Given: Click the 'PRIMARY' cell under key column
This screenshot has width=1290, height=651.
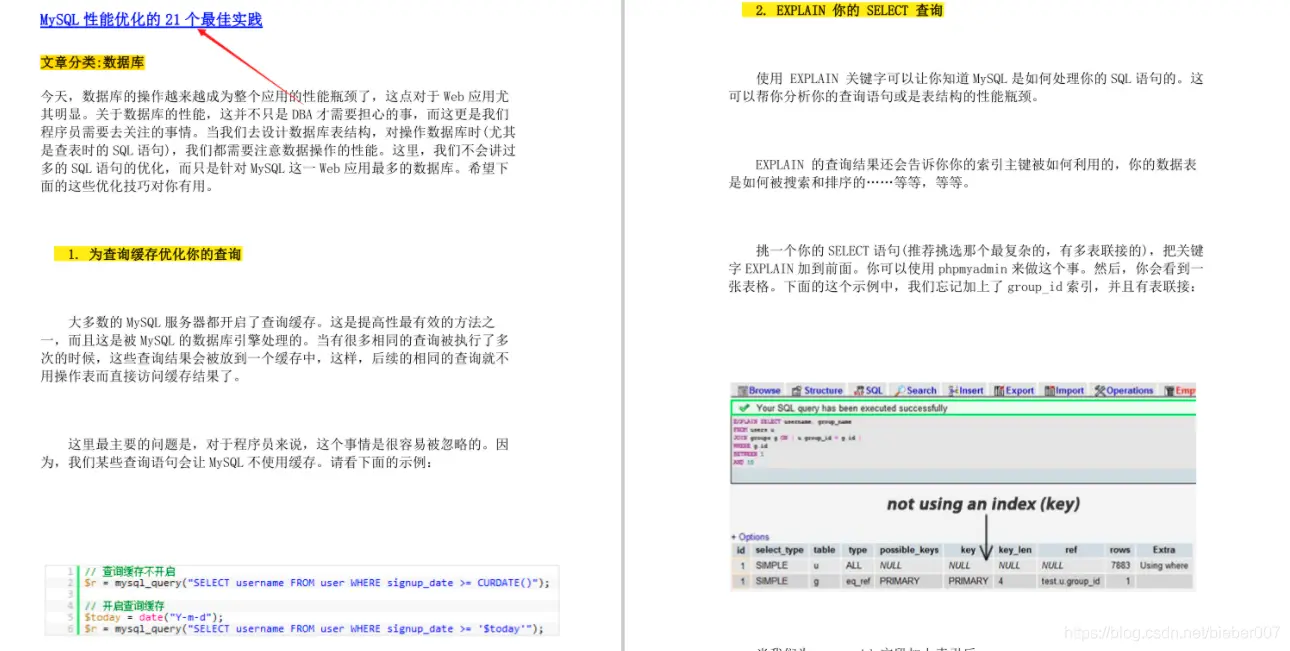Looking at the screenshot, I should 967,581.
